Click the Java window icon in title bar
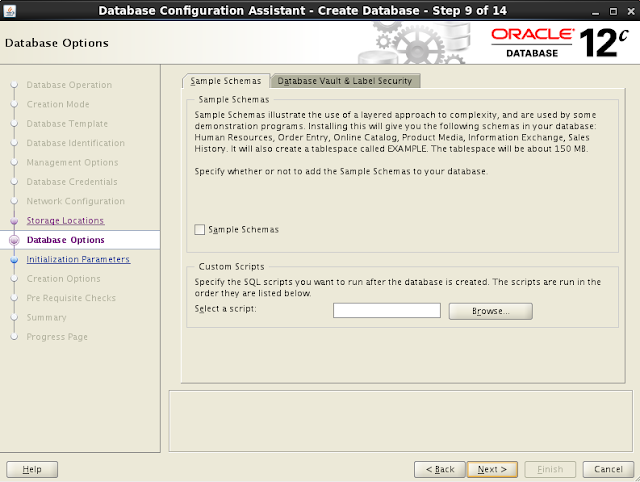 coord(9,11)
